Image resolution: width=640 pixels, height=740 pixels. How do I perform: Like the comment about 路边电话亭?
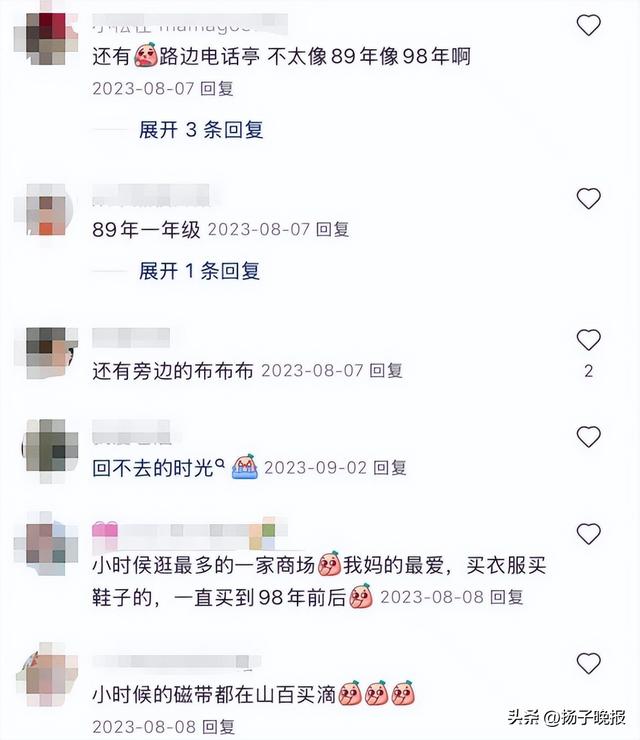(589, 25)
